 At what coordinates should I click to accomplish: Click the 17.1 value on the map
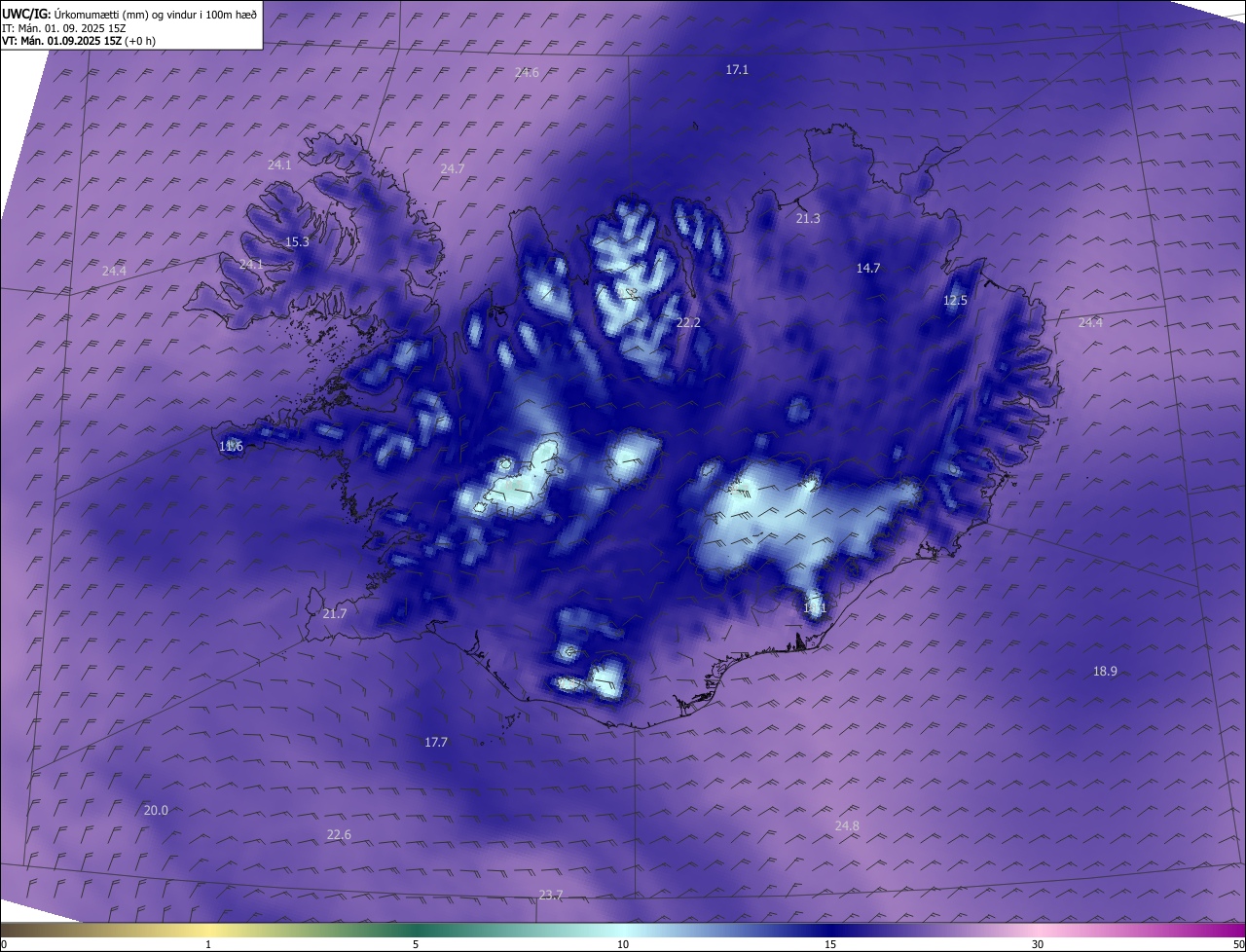(737, 69)
